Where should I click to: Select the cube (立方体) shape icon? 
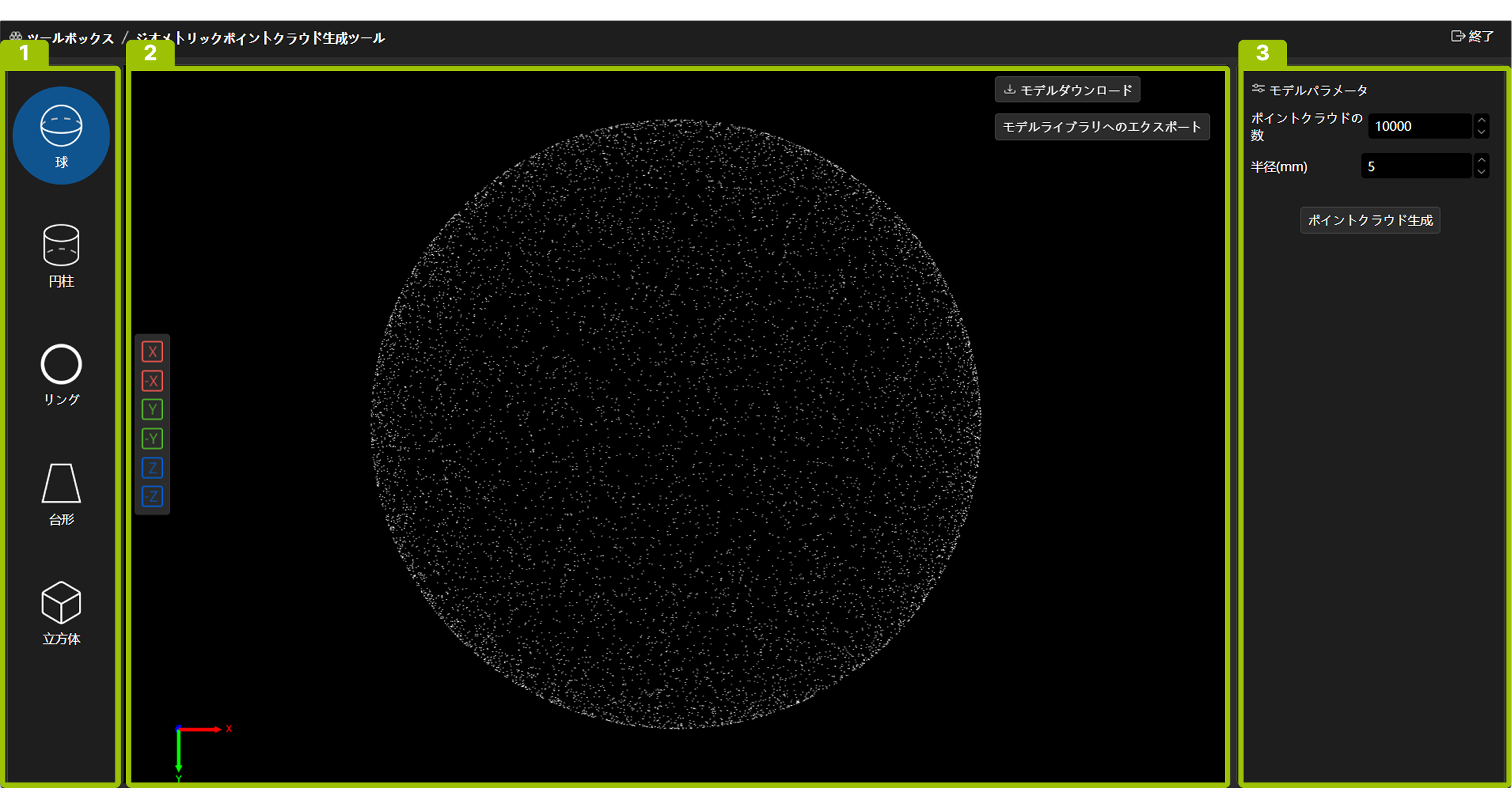coord(61,613)
